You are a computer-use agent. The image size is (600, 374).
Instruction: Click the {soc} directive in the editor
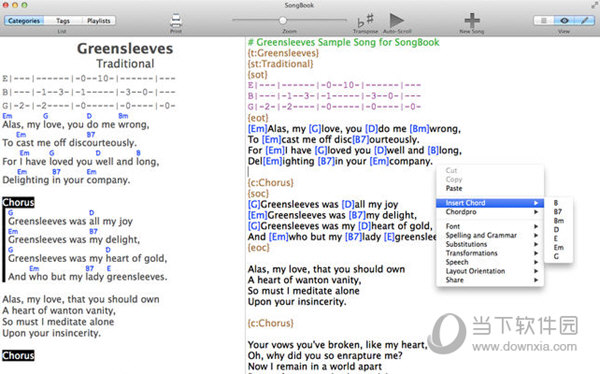[258, 193]
